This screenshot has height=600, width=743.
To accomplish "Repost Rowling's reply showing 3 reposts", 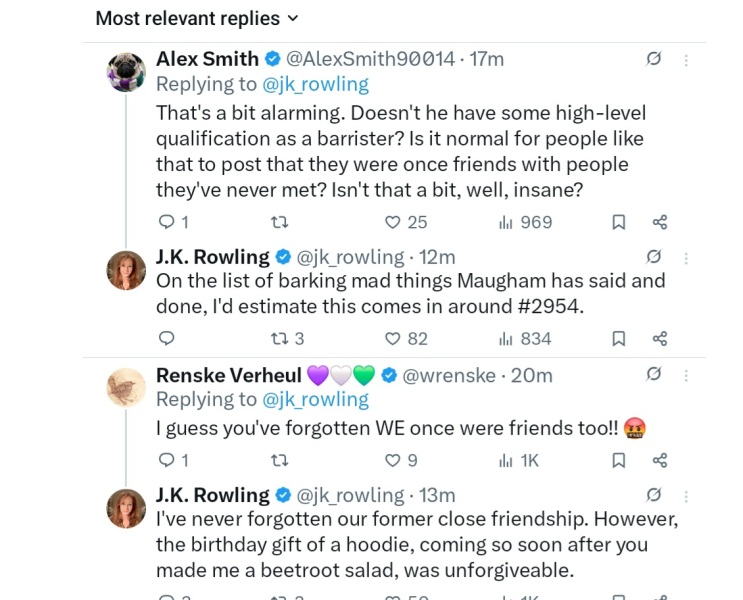I will point(280,338).
